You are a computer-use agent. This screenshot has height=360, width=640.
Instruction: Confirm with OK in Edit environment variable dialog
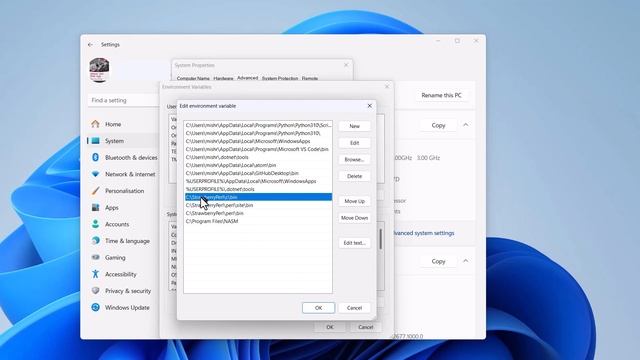[318, 308]
